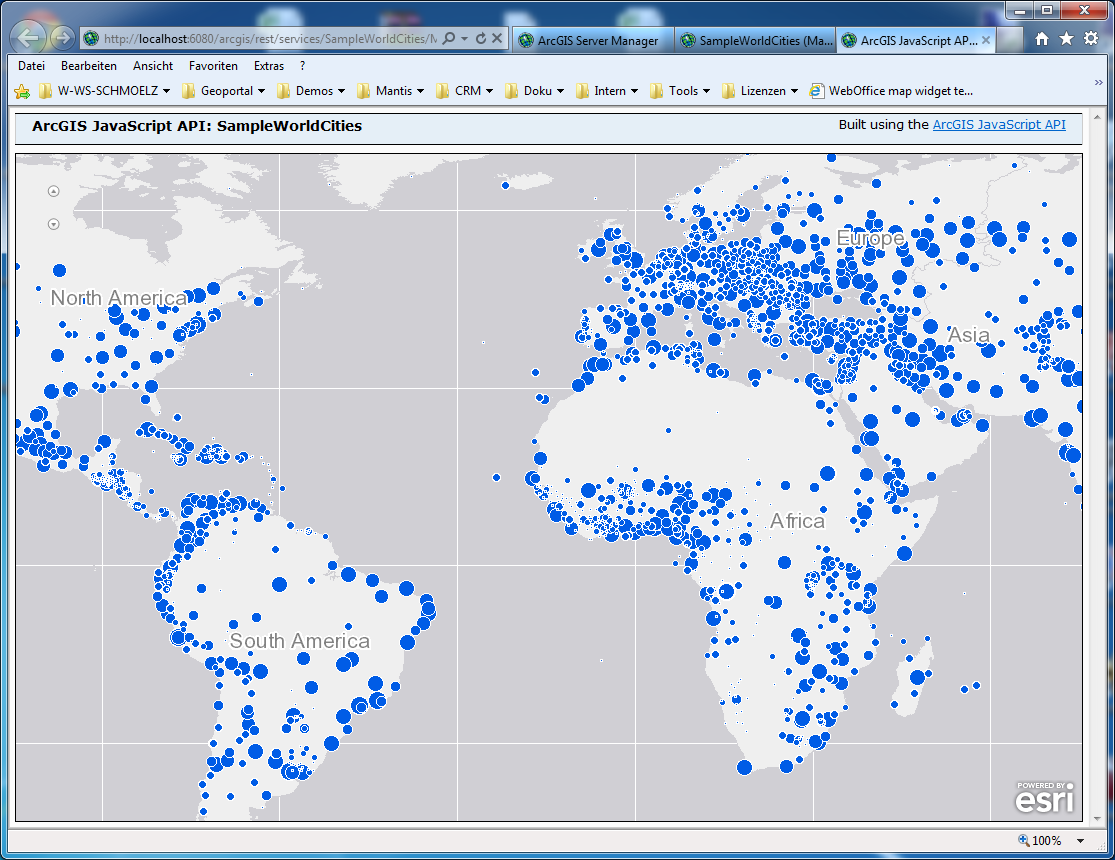The width and height of the screenshot is (1115, 860).
Task: Open the browser settings gear
Action: coord(1089,37)
